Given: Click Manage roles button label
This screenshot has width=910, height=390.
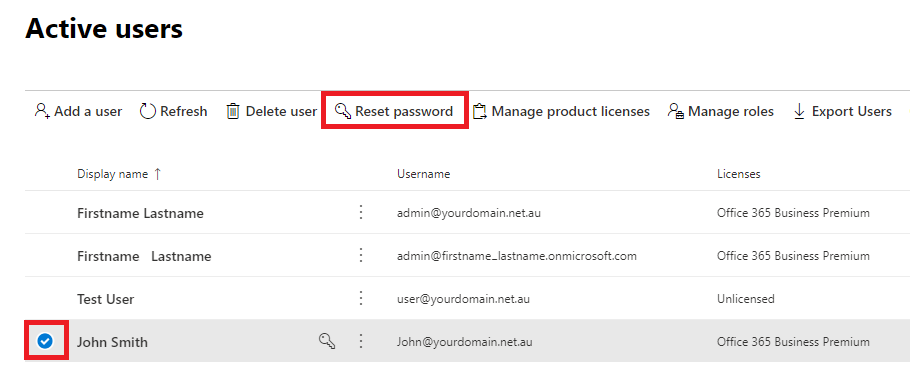Looking at the screenshot, I should (x=731, y=111).
